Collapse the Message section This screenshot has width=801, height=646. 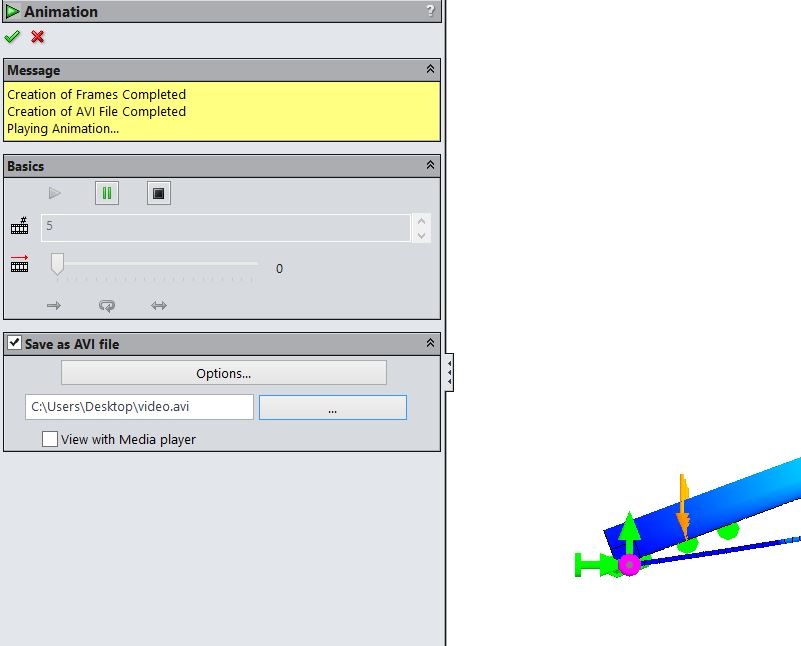coord(430,69)
